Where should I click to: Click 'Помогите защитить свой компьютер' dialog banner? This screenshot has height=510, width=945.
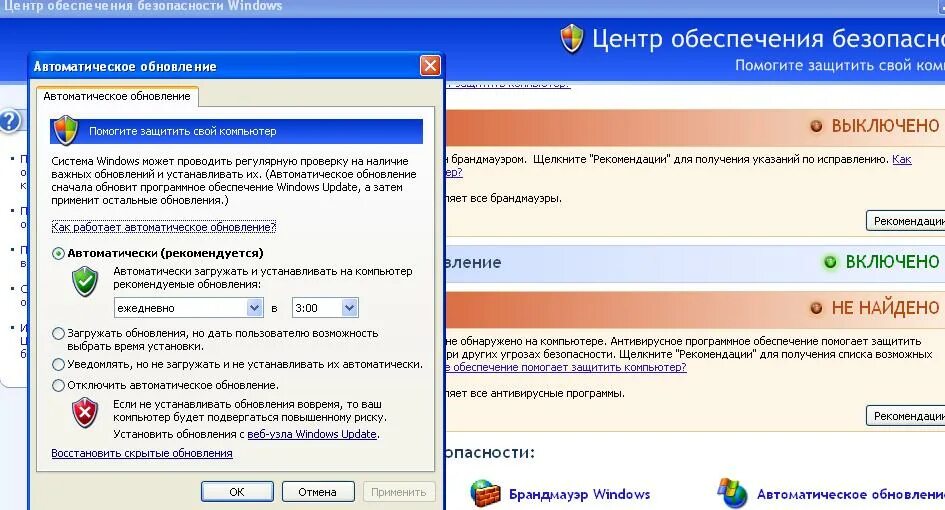236,131
